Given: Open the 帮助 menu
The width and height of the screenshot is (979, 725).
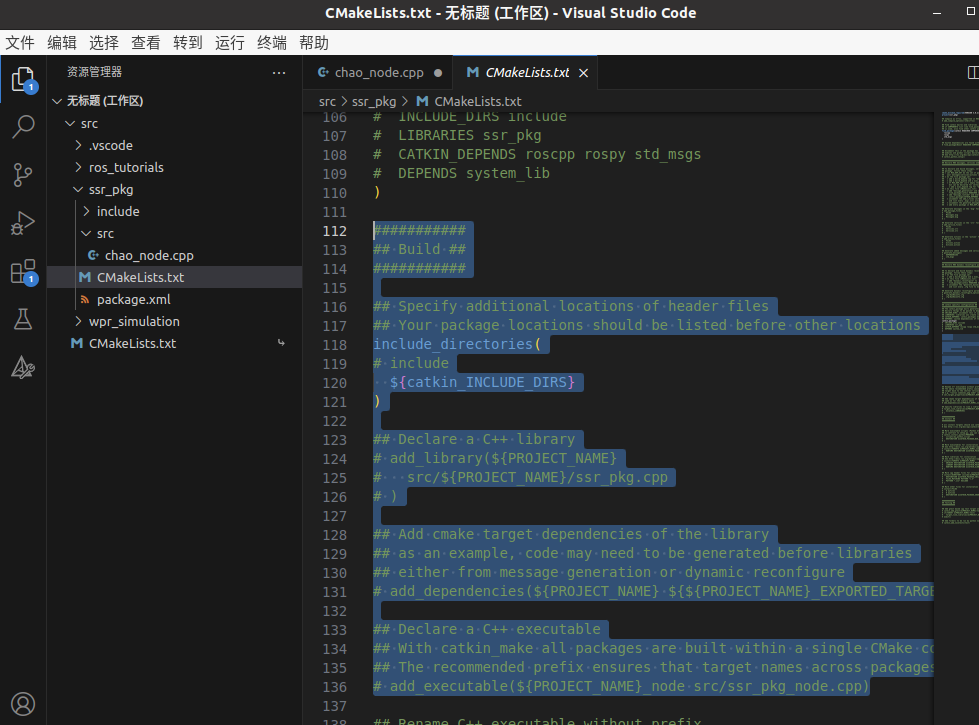Looking at the screenshot, I should pyautogui.click(x=313, y=42).
